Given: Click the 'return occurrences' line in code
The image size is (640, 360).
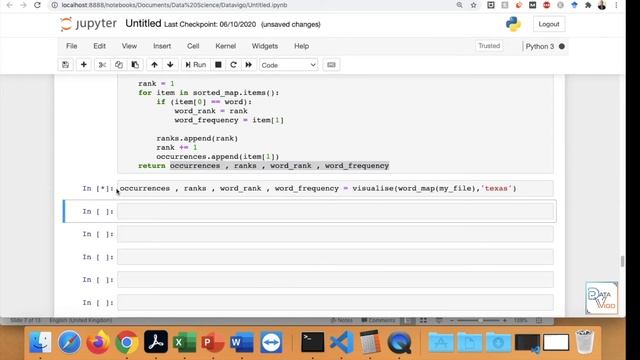Looking at the screenshot, I should 263,166.
